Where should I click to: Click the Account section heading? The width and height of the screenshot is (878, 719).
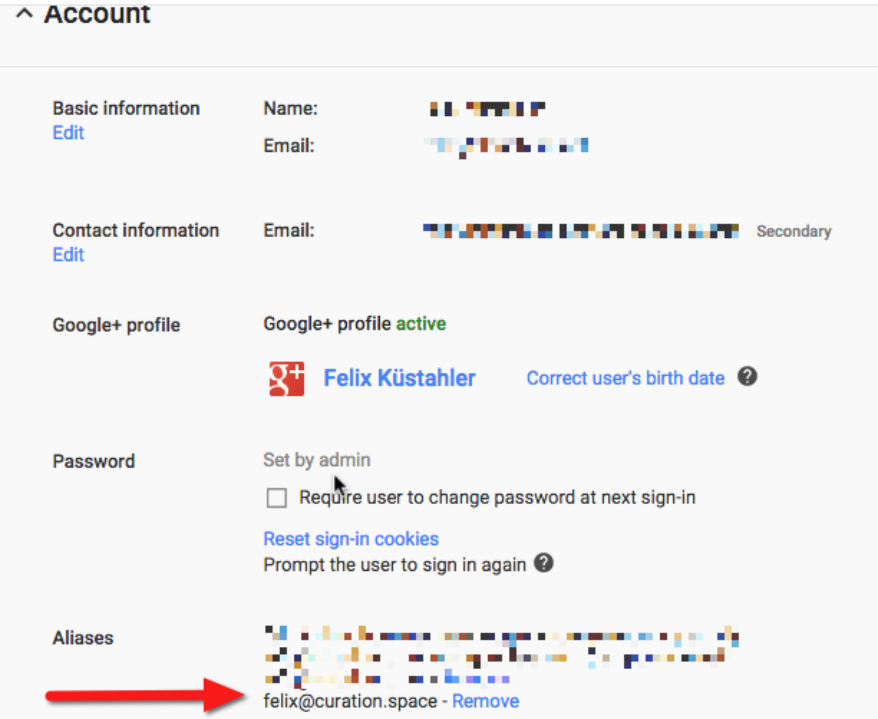click(97, 14)
